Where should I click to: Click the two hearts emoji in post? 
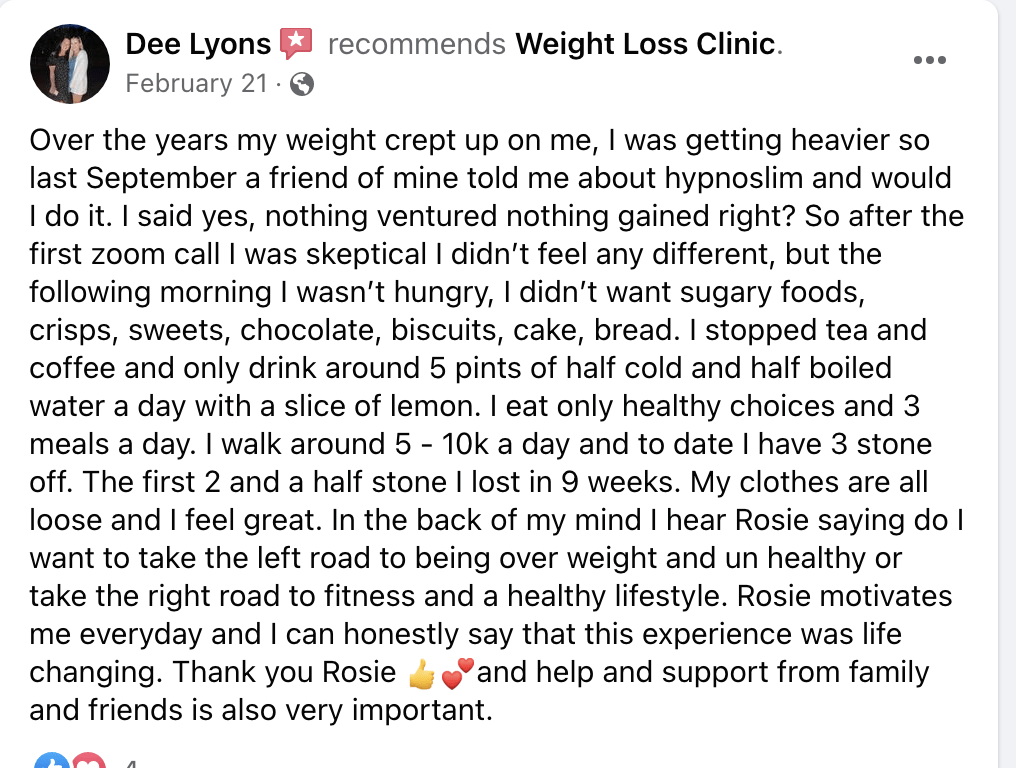click(457, 673)
